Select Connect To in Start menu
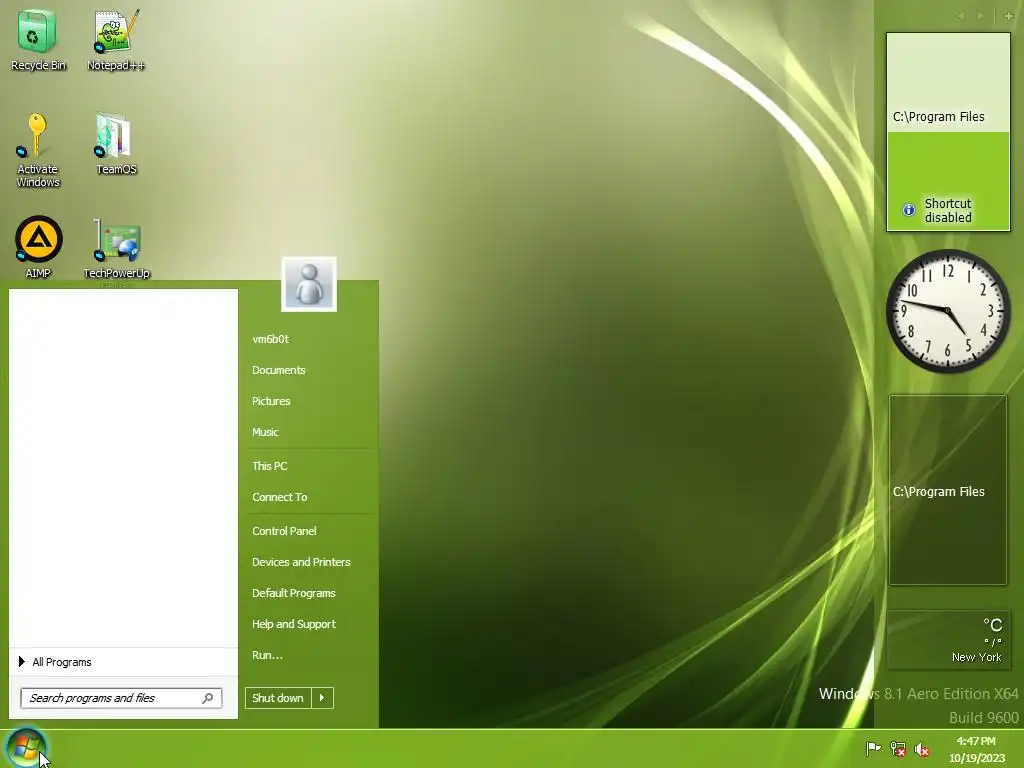The height and width of the screenshot is (768, 1024). tap(280, 497)
